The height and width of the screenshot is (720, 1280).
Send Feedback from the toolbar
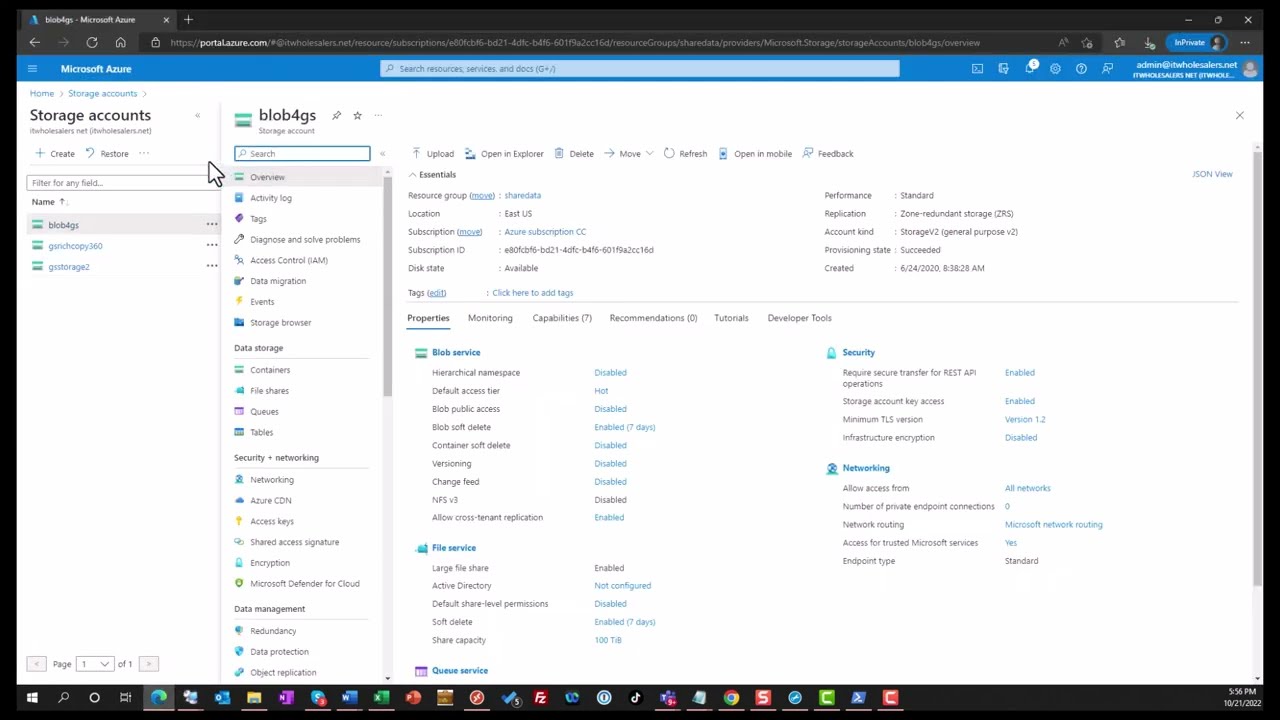click(827, 154)
